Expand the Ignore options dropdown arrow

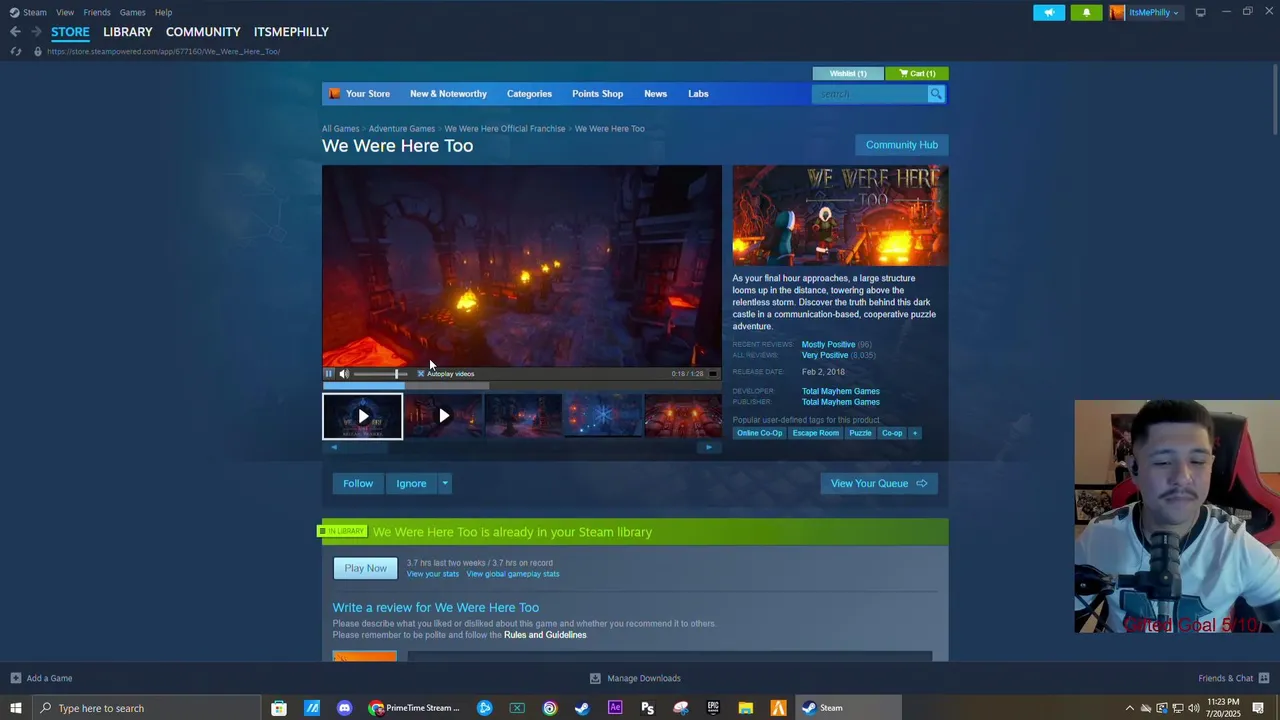click(x=445, y=484)
